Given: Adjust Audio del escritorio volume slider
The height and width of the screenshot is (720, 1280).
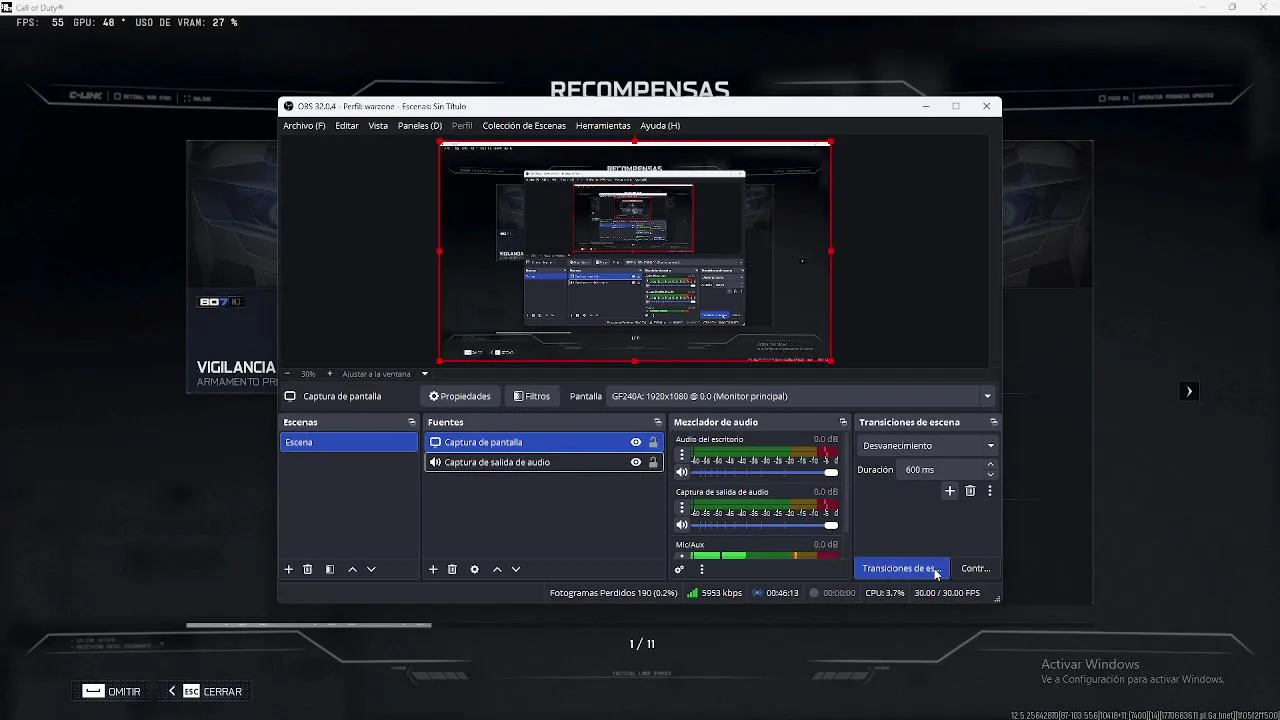Looking at the screenshot, I should 764,472.
